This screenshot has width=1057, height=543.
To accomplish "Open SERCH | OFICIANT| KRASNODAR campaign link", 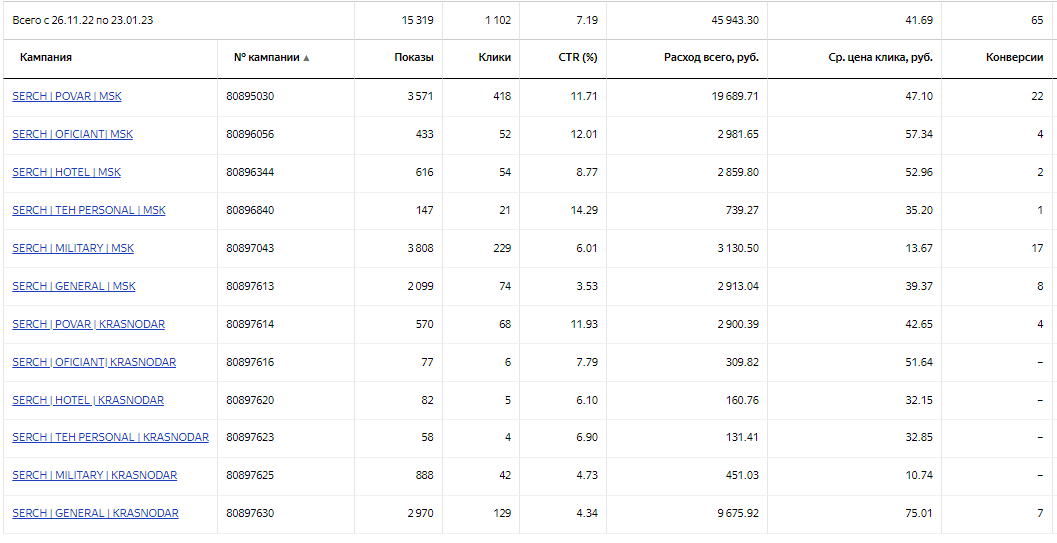I will (x=94, y=362).
